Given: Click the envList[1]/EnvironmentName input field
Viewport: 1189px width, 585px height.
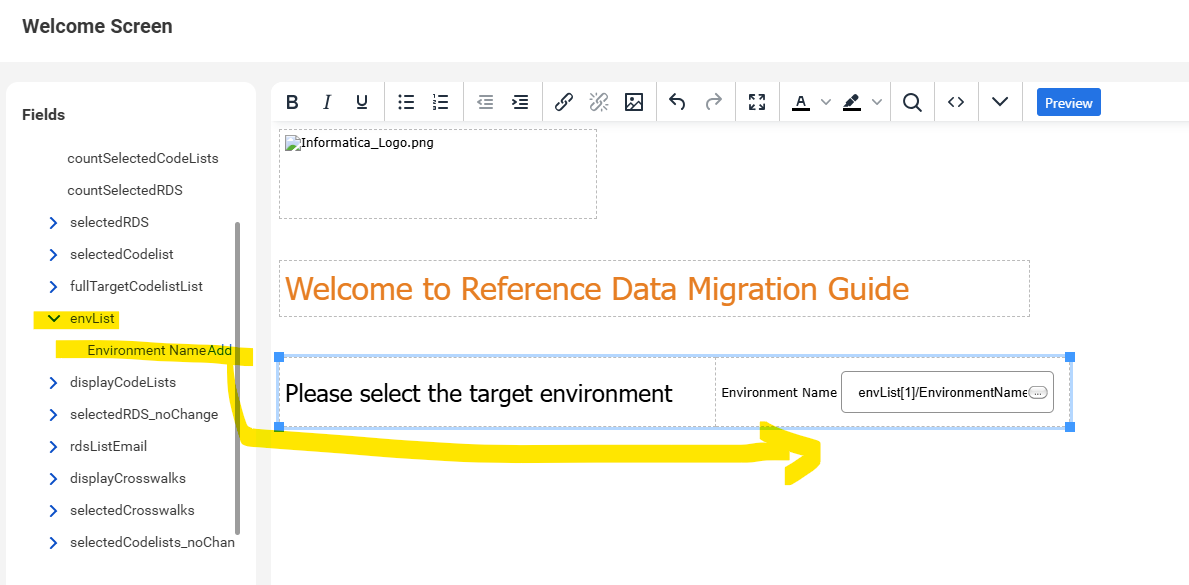Looking at the screenshot, I should click(947, 392).
